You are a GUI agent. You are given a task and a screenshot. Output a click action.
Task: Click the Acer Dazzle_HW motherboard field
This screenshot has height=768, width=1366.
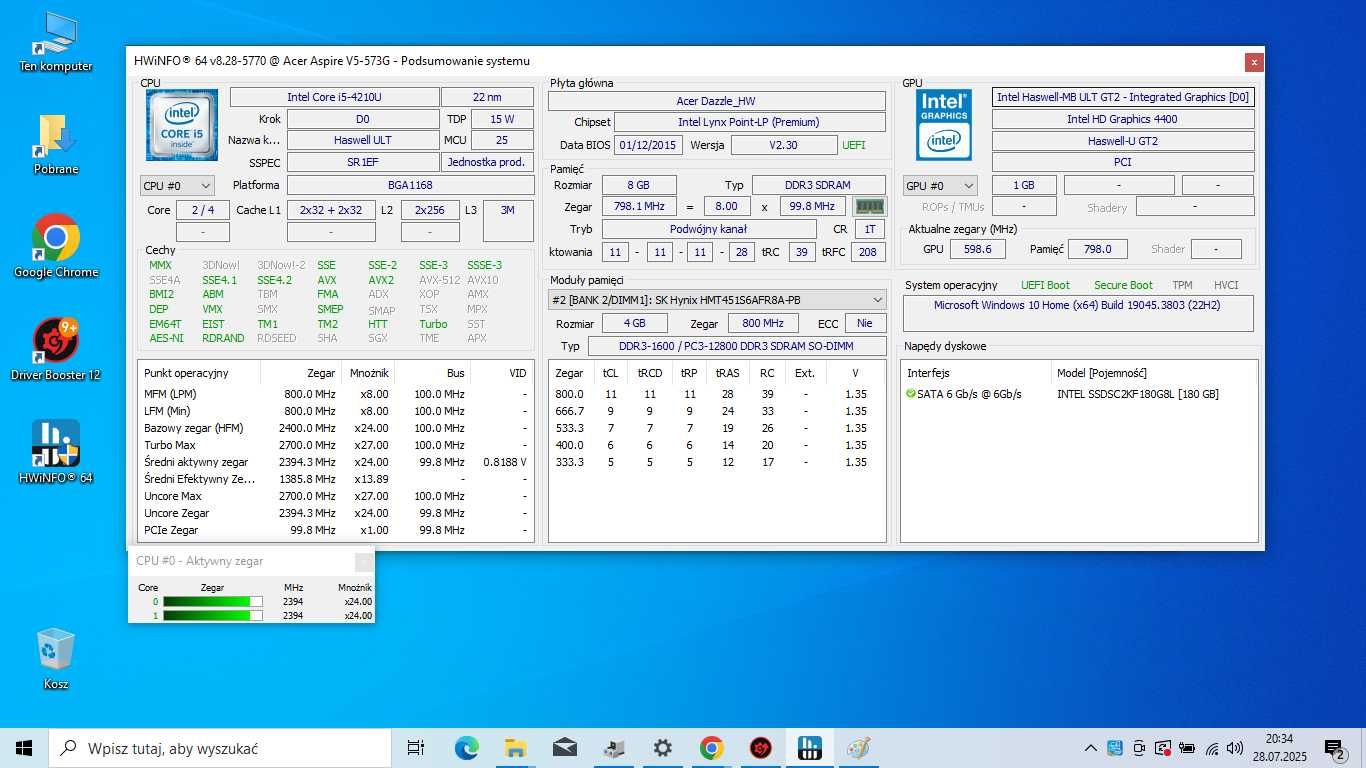pyautogui.click(x=717, y=101)
